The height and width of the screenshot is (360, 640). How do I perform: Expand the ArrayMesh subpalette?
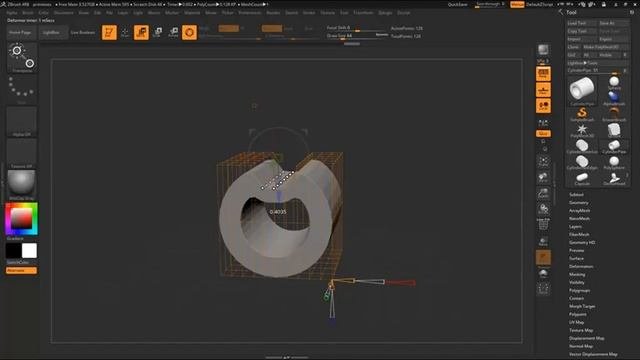coord(580,211)
